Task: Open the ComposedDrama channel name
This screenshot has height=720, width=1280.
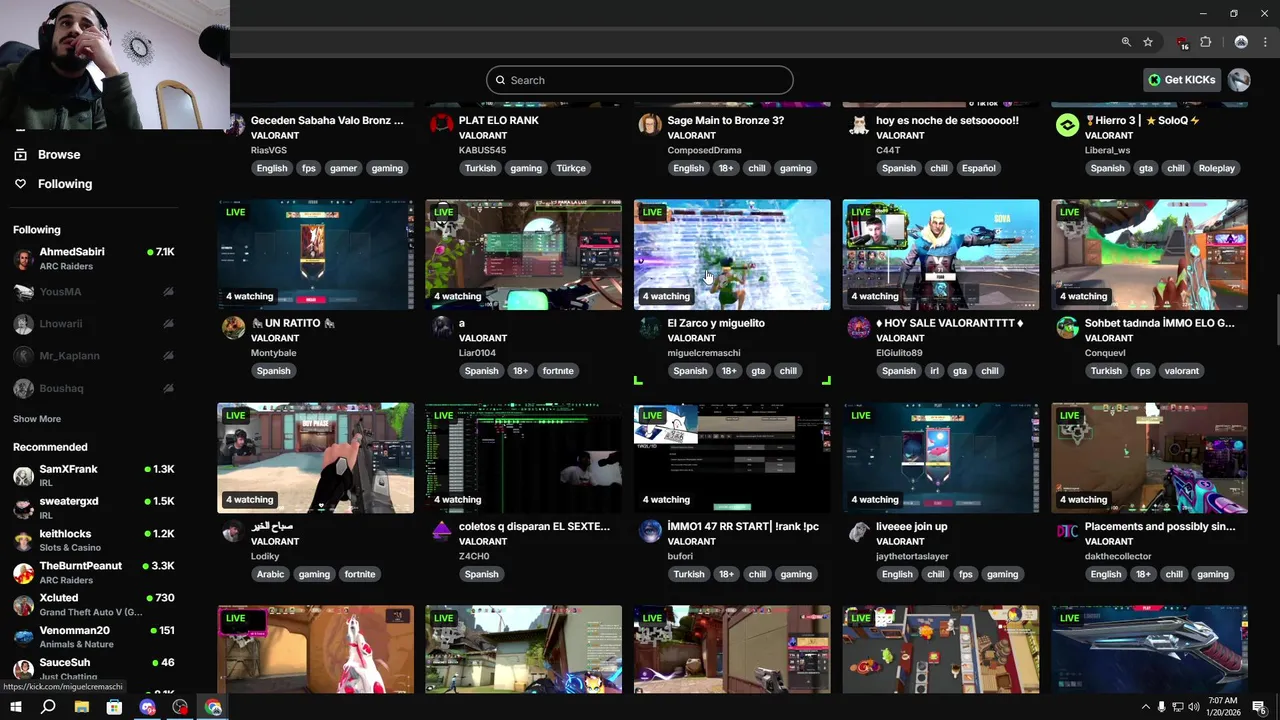Action: 704,150
